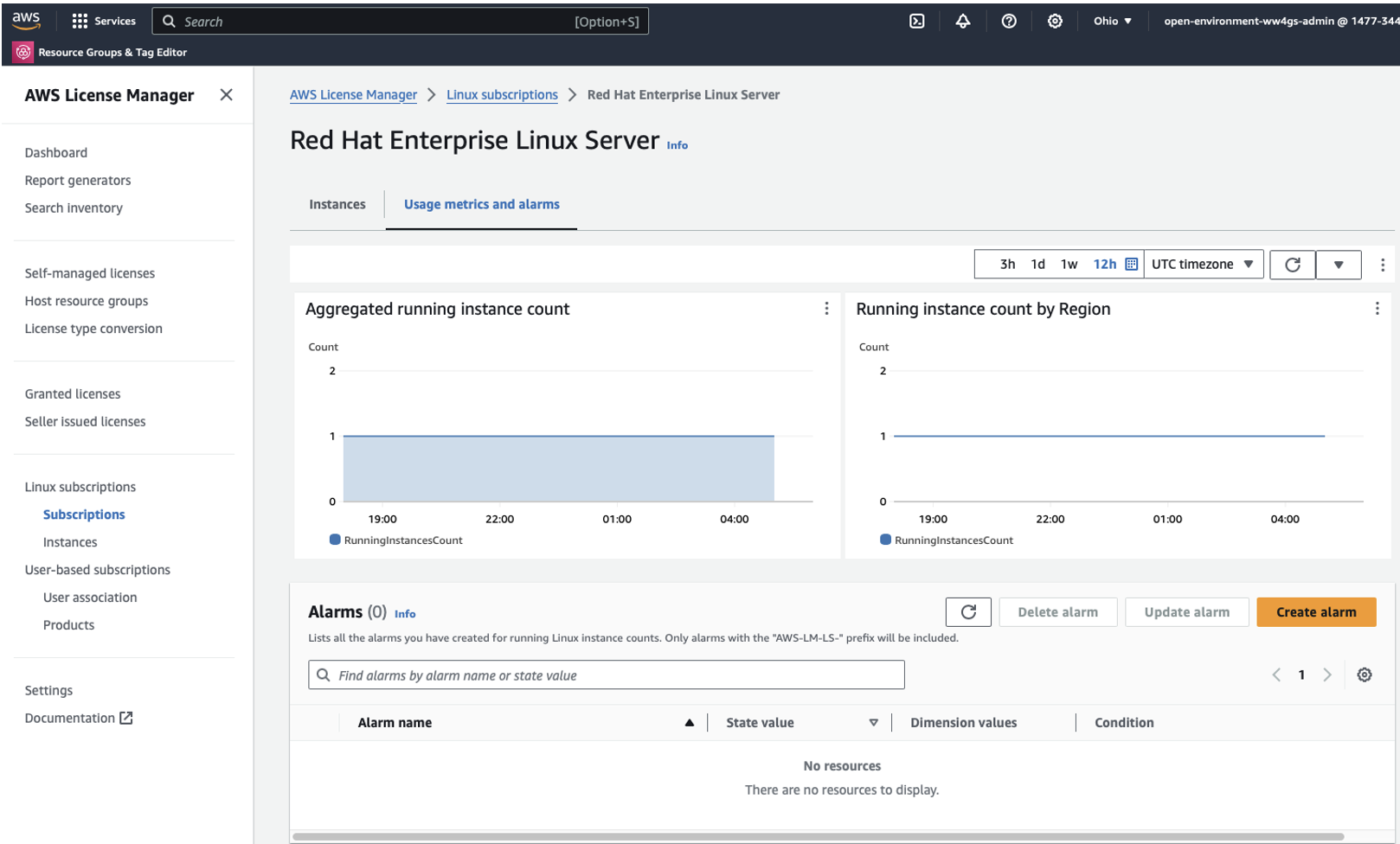
Task: Refresh the Alarms list
Action: point(968,612)
